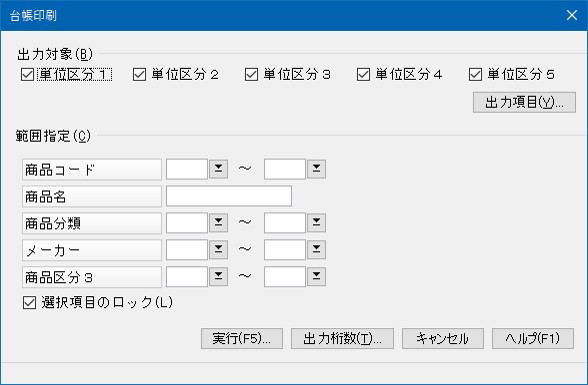Toggle the 単位区分 3 checkbox
588x385 pixels.
tap(251, 74)
